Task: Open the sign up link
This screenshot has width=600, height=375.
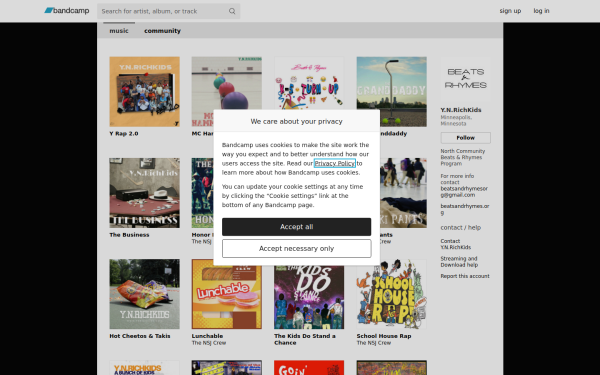Action: coord(510,11)
